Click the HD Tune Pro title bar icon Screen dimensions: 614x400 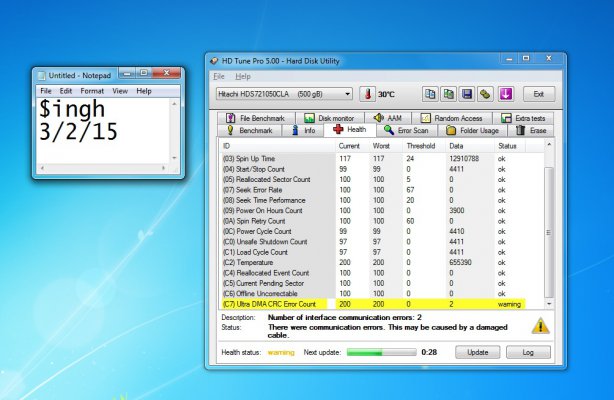[214, 61]
